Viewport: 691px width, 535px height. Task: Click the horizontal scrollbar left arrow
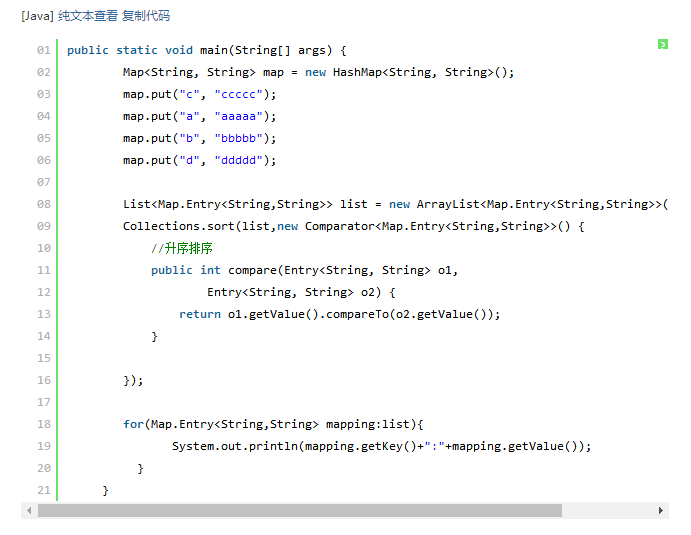[x=29, y=510]
